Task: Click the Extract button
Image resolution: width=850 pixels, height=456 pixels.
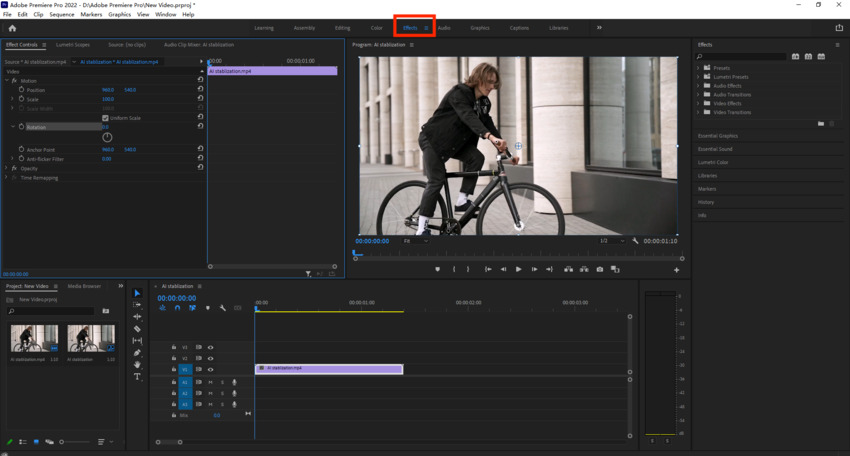Action: tap(584, 269)
